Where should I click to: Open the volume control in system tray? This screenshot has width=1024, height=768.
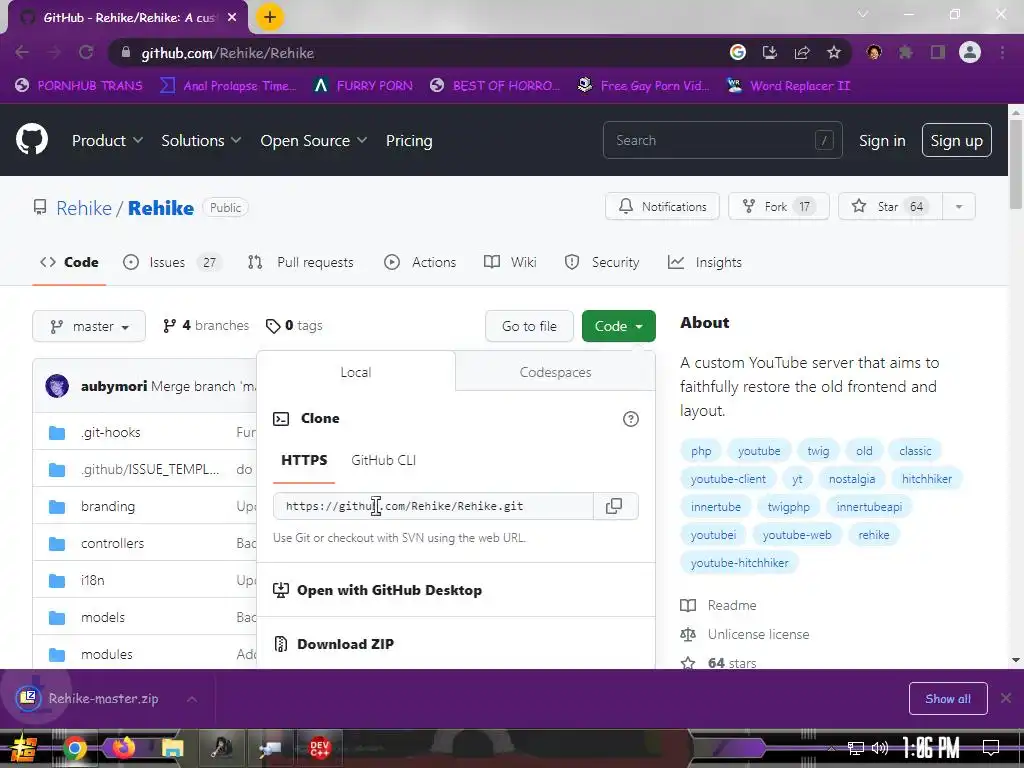[880, 748]
